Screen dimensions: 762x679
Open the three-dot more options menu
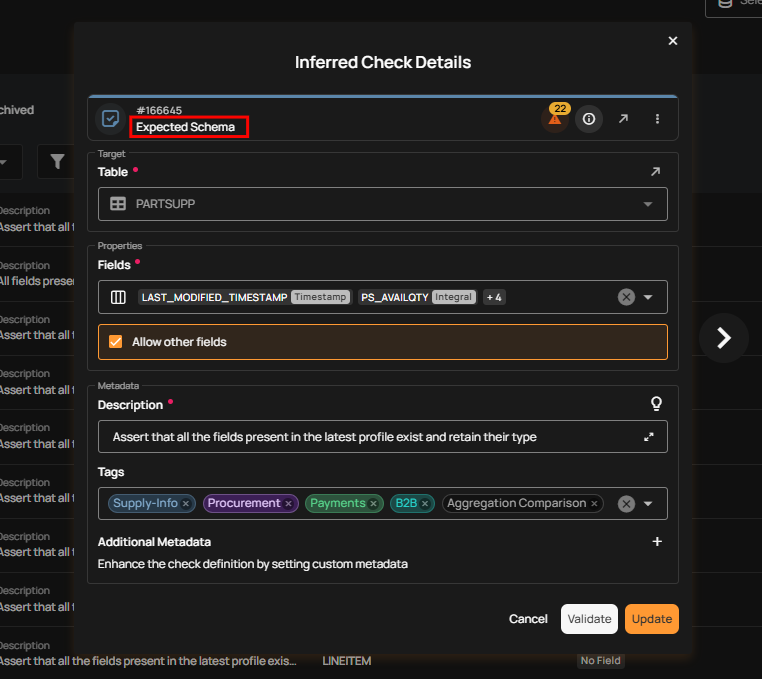coord(657,119)
